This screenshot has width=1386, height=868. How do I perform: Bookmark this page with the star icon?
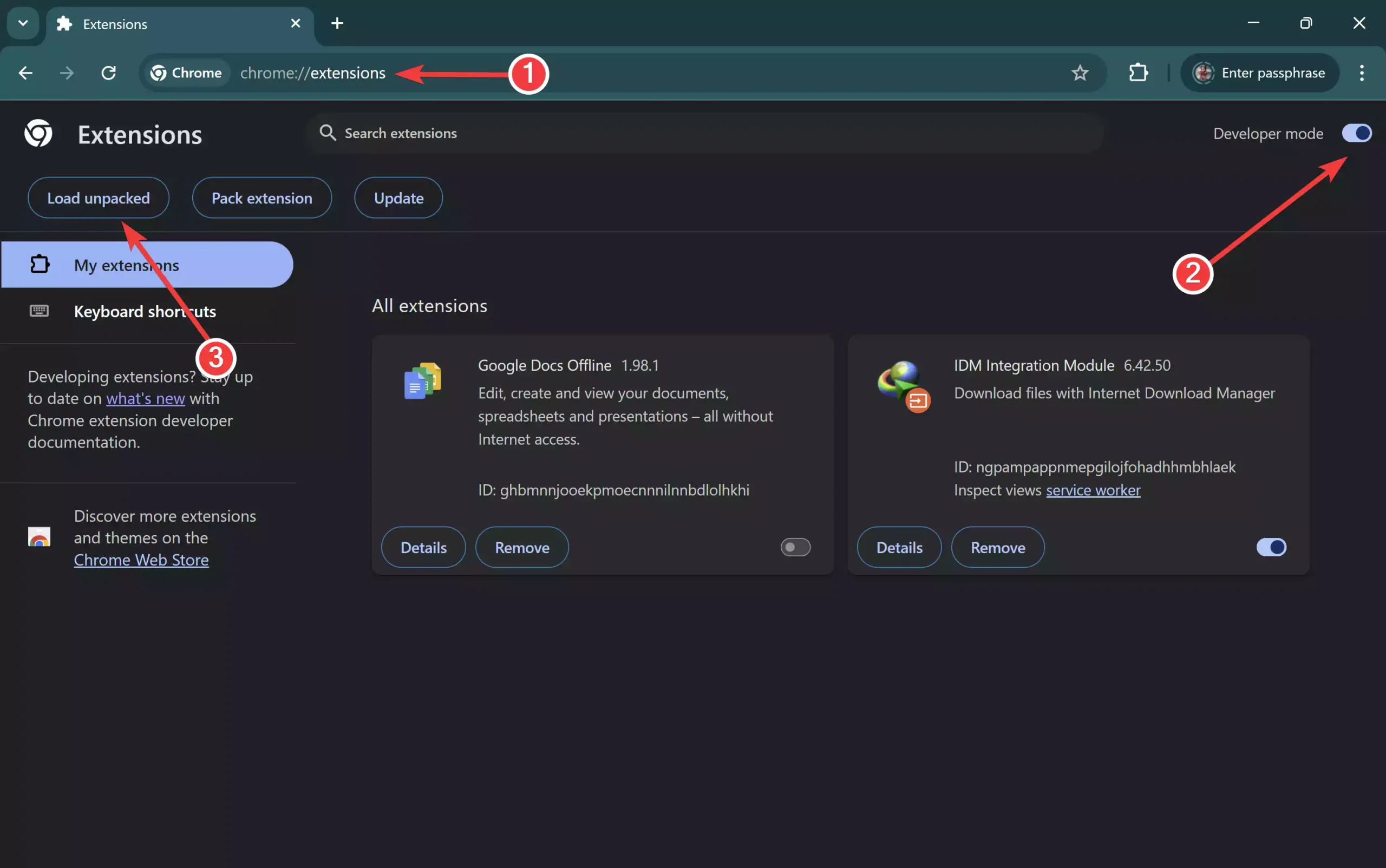pyautogui.click(x=1080, y=73)
